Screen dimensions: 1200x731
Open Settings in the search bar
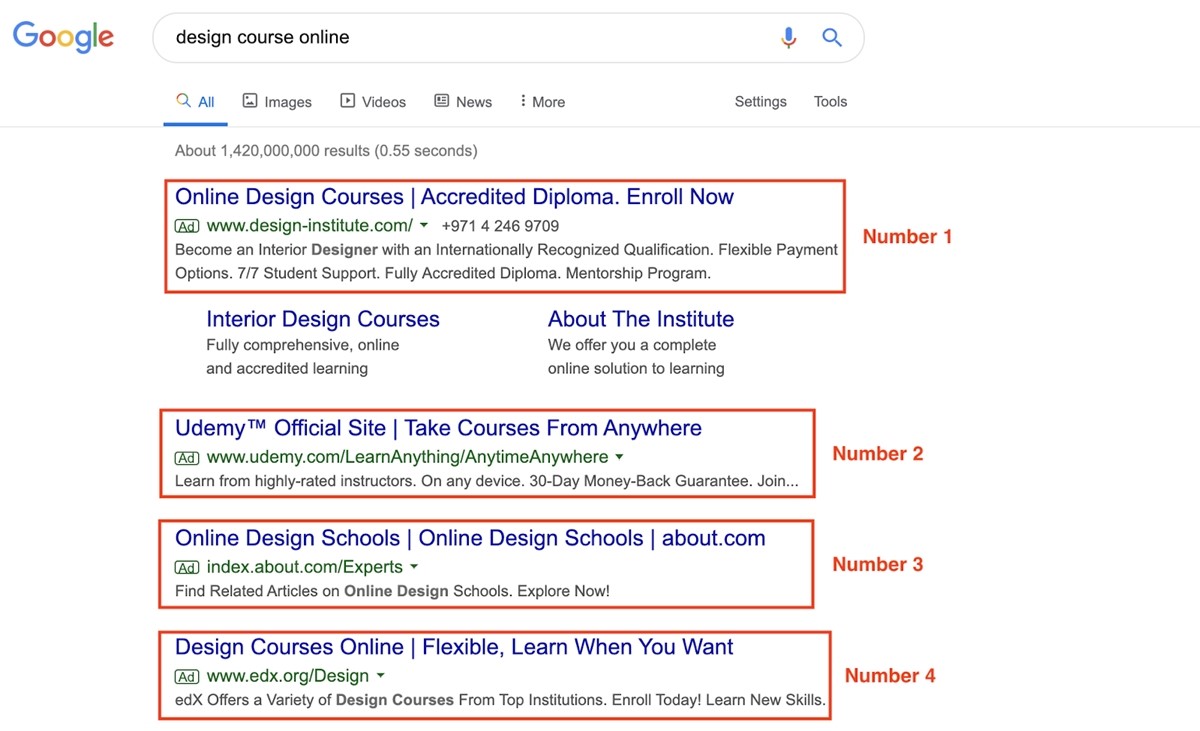coord(761,102)
